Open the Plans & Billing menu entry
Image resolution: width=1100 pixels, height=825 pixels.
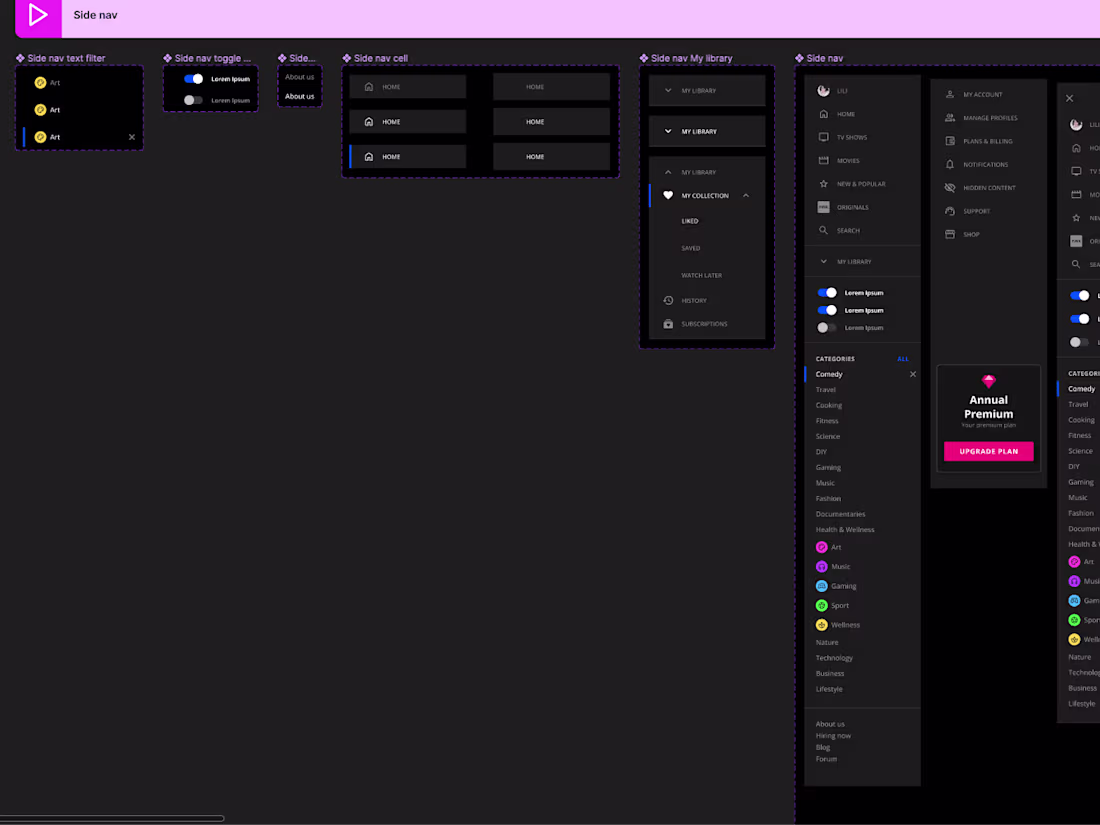(x=988, y=141)
